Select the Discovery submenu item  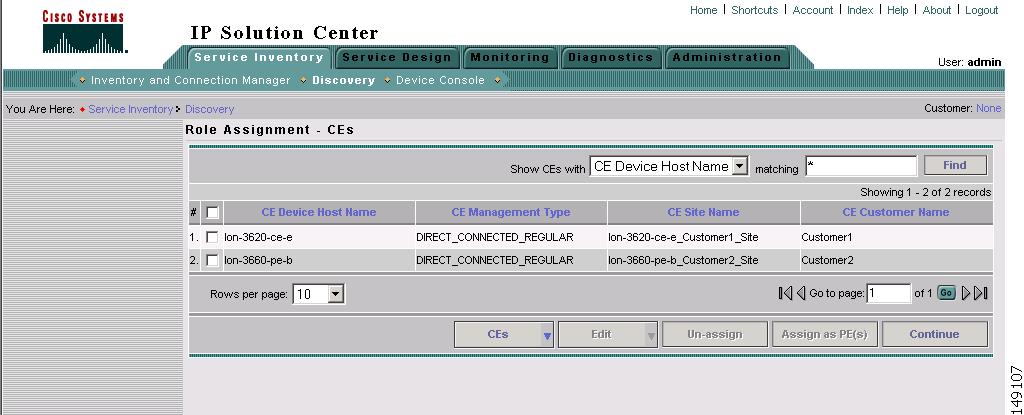[x=344, y=80]
